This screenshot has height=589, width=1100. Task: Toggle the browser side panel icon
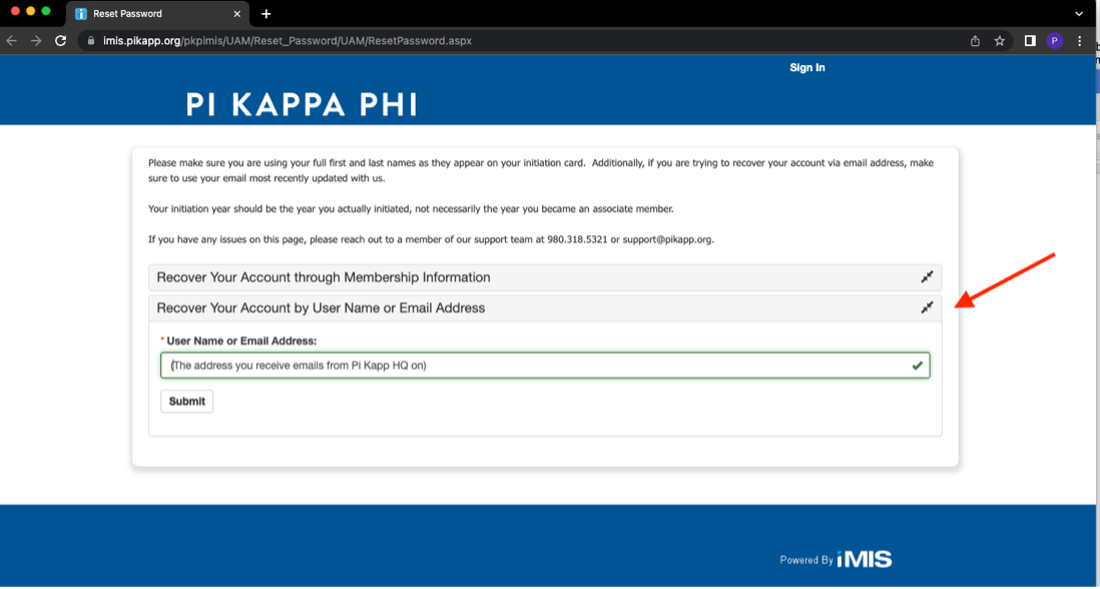(1030, 41)
